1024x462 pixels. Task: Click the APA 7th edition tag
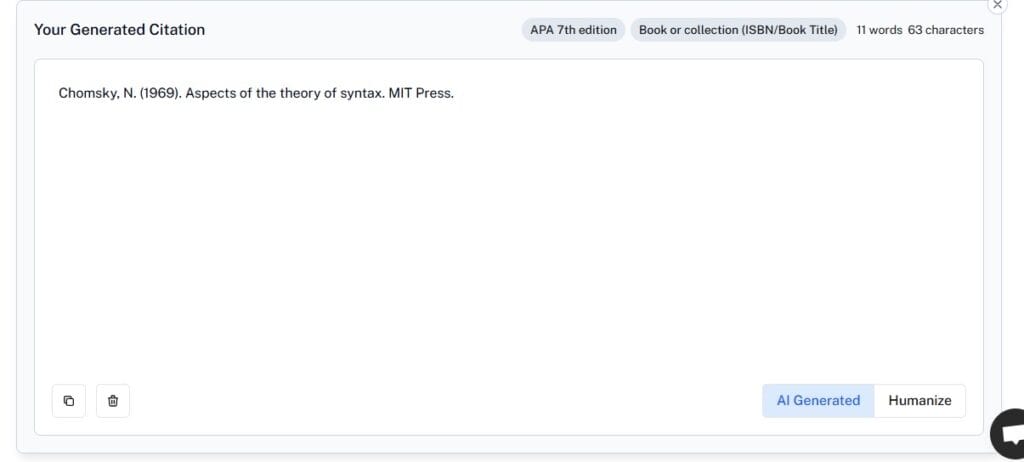tap(573, 30)
